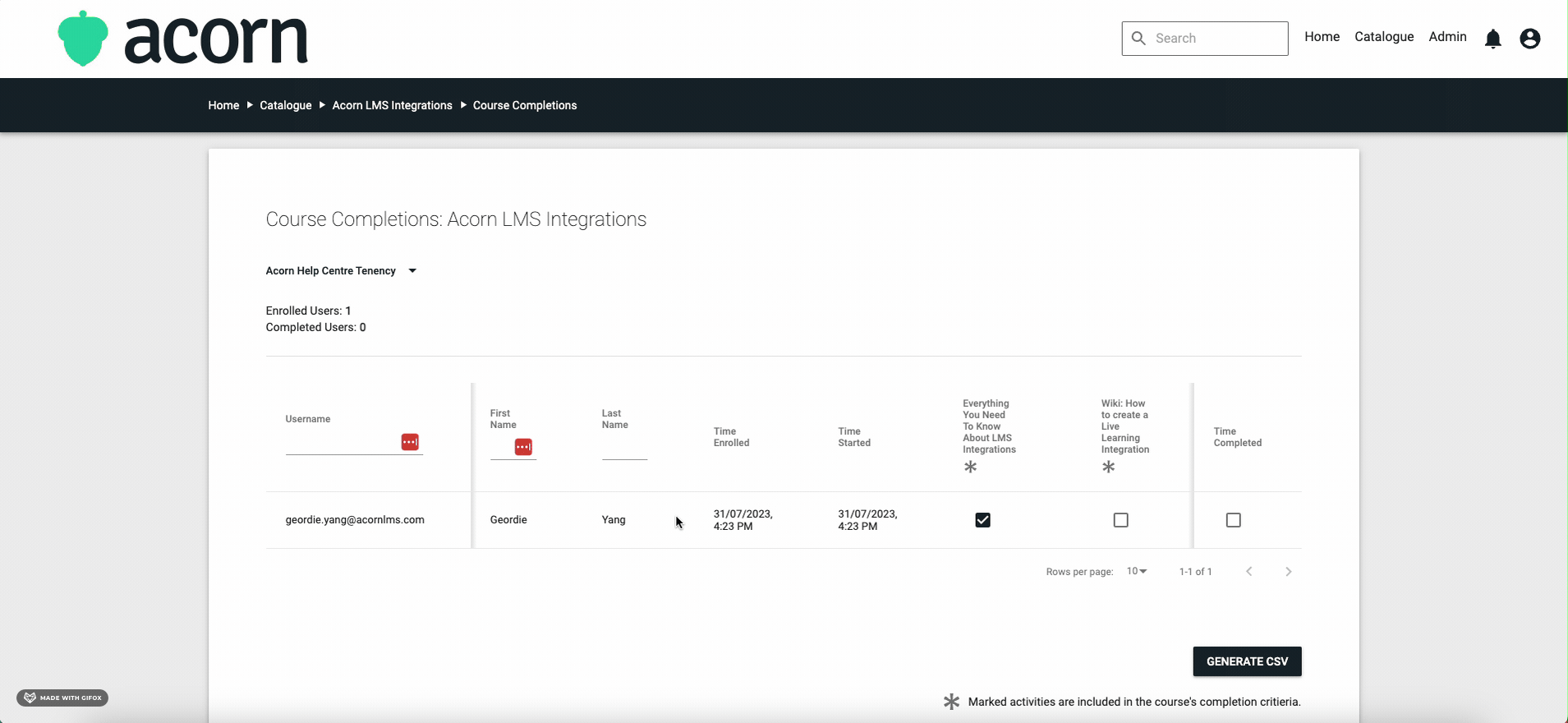Open Catalogue in top navigation
Screen dimensions: 1568x723
pyautogui.click(x=1383, y=37)
